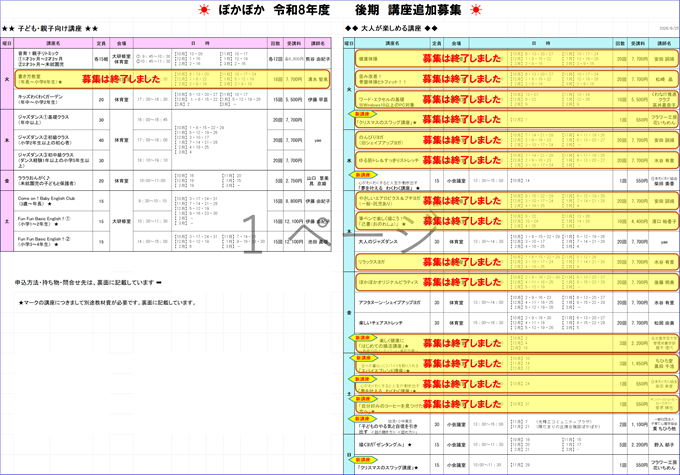Image resolution: width=680 pixels, height=475 pixels.
Task: Click the closed banner over 'のんびりヨガ'
Action: pos(517,140)
